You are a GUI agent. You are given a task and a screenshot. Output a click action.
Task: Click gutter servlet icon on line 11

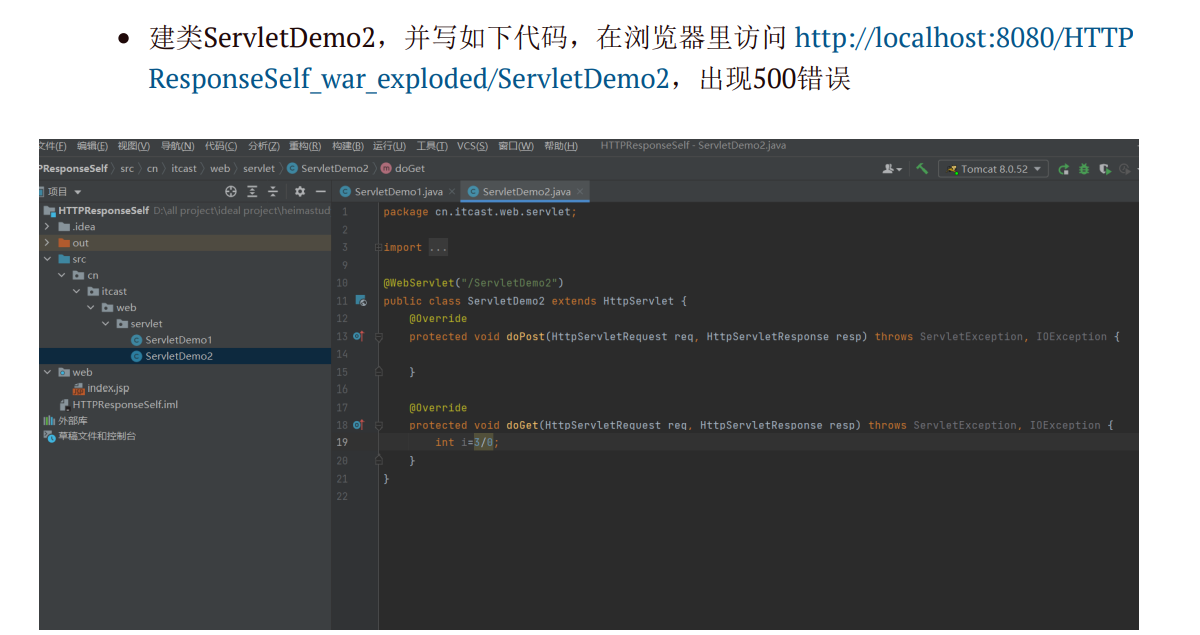(x=361, y=301)
